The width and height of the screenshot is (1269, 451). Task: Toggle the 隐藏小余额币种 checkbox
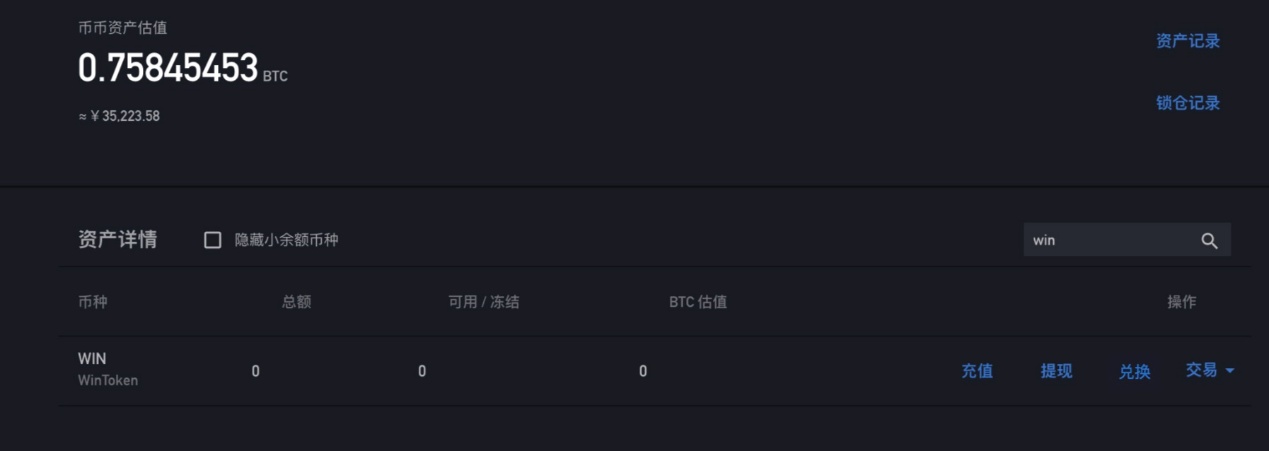[212, 240]
